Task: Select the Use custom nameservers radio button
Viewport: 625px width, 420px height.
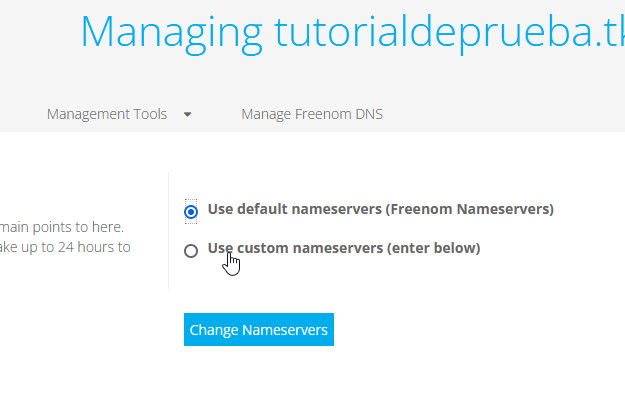Action: point(191,250)
